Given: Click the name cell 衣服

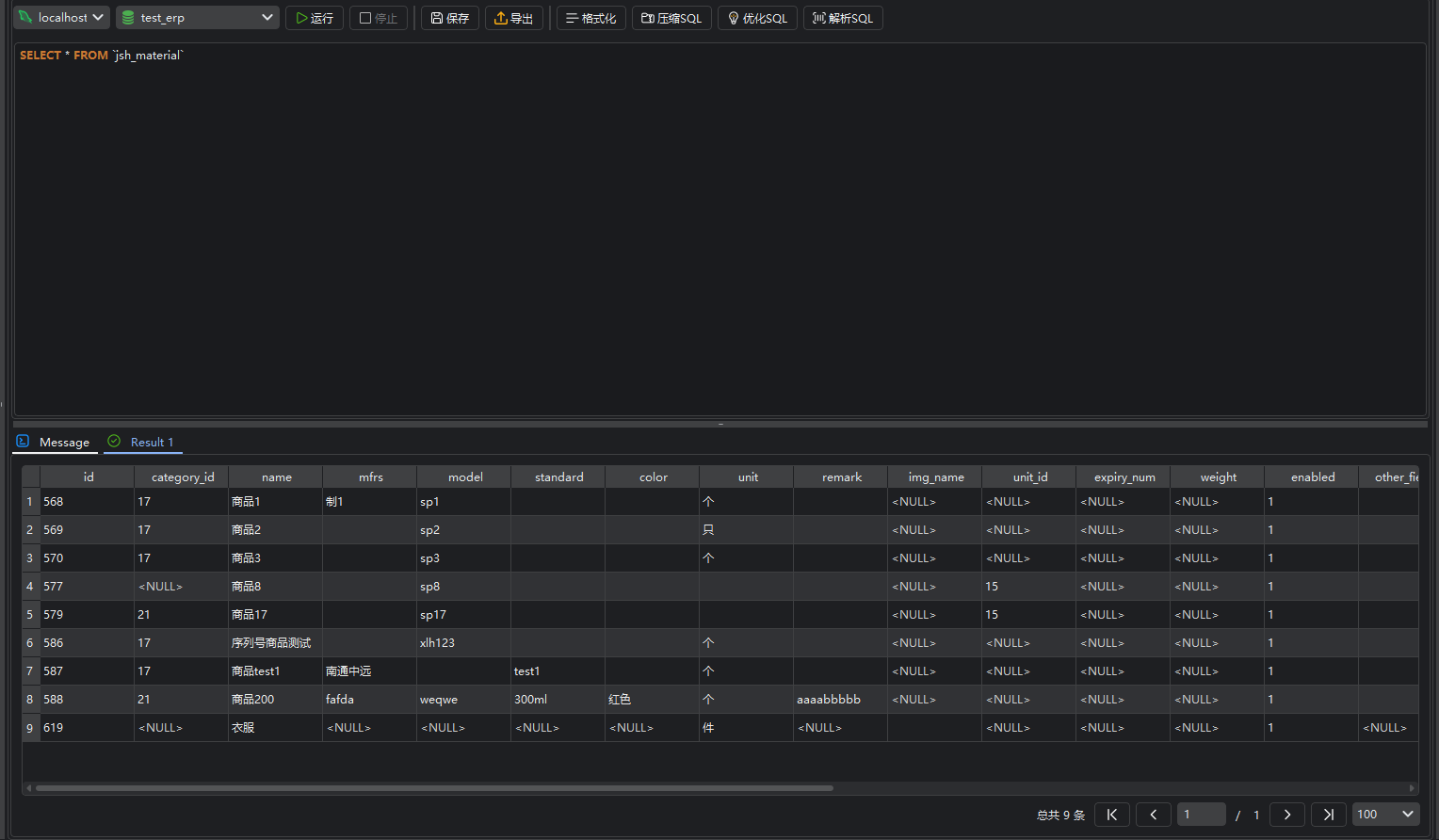Looking at the screenshot, I should [x=276, y=728].
